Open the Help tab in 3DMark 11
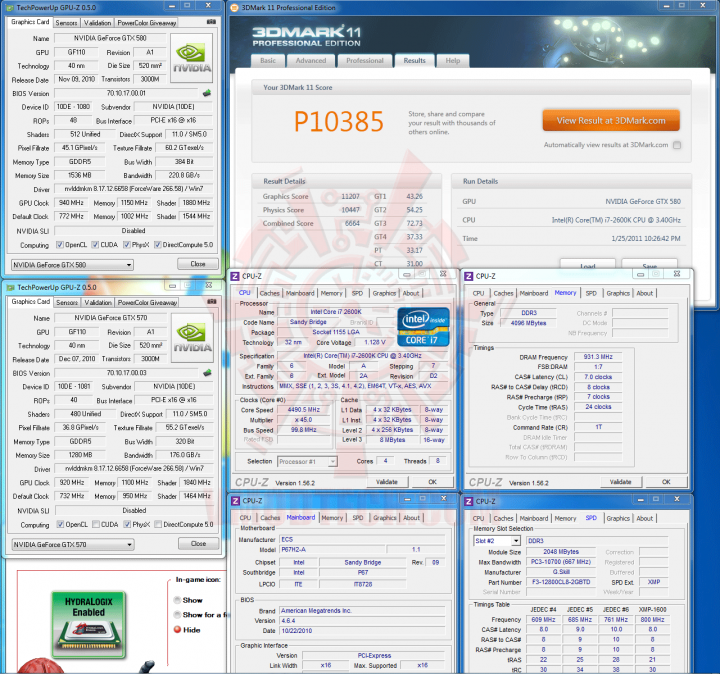 click(452, 61)
